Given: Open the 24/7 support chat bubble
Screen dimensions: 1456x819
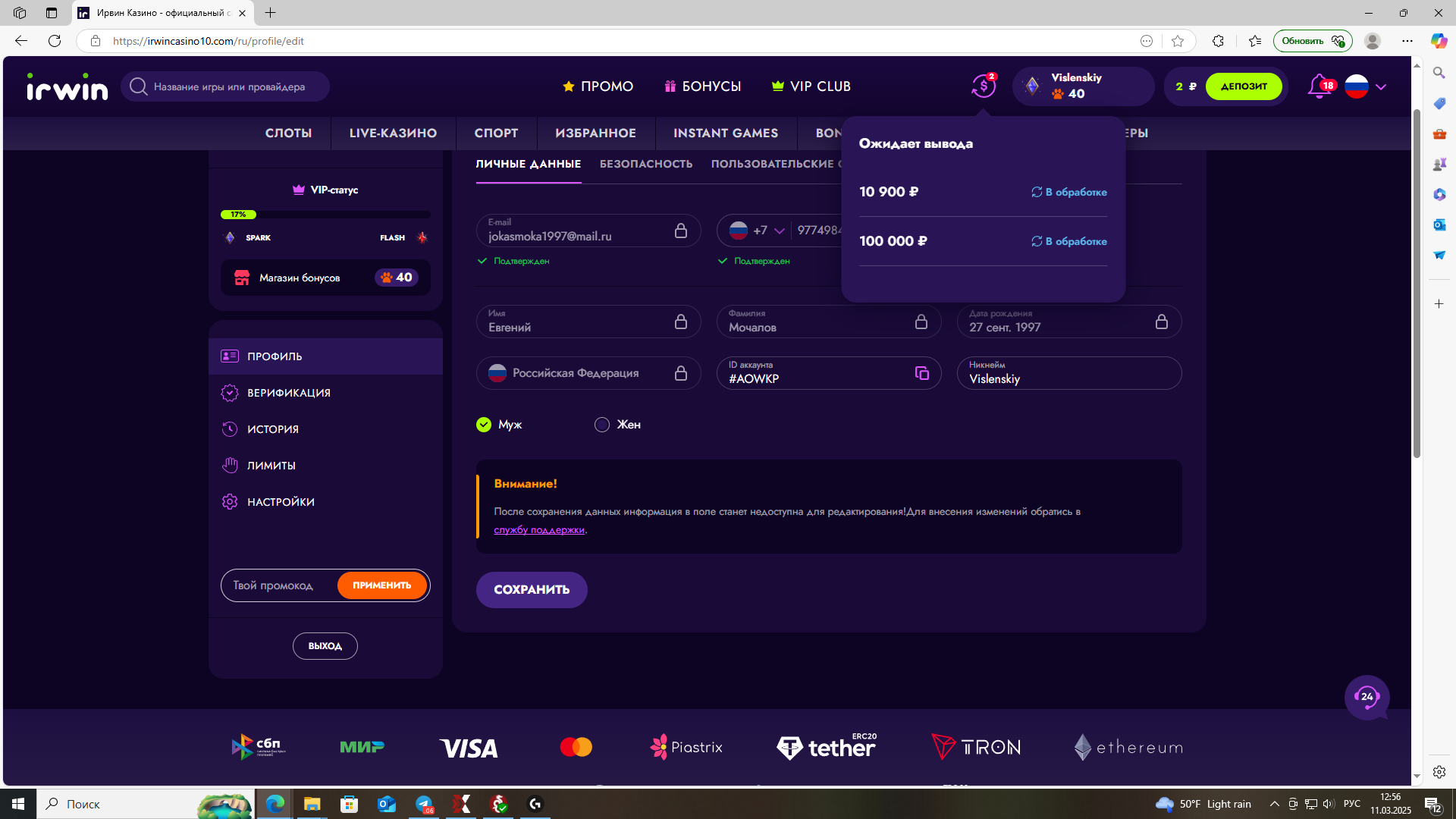Looking at the screenshot, I should pyautogui.click(x=1367, y=697).
